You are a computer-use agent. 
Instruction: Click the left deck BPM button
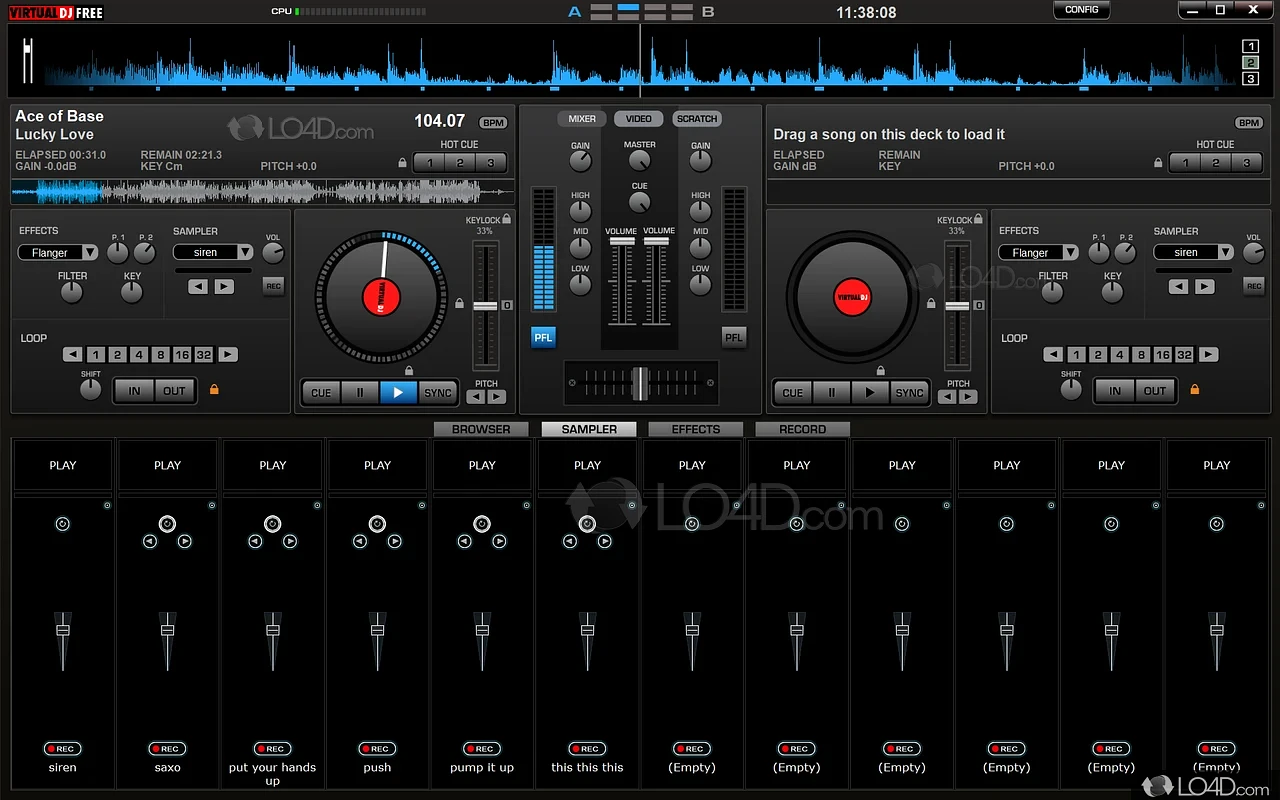click(x=493, y=123)
